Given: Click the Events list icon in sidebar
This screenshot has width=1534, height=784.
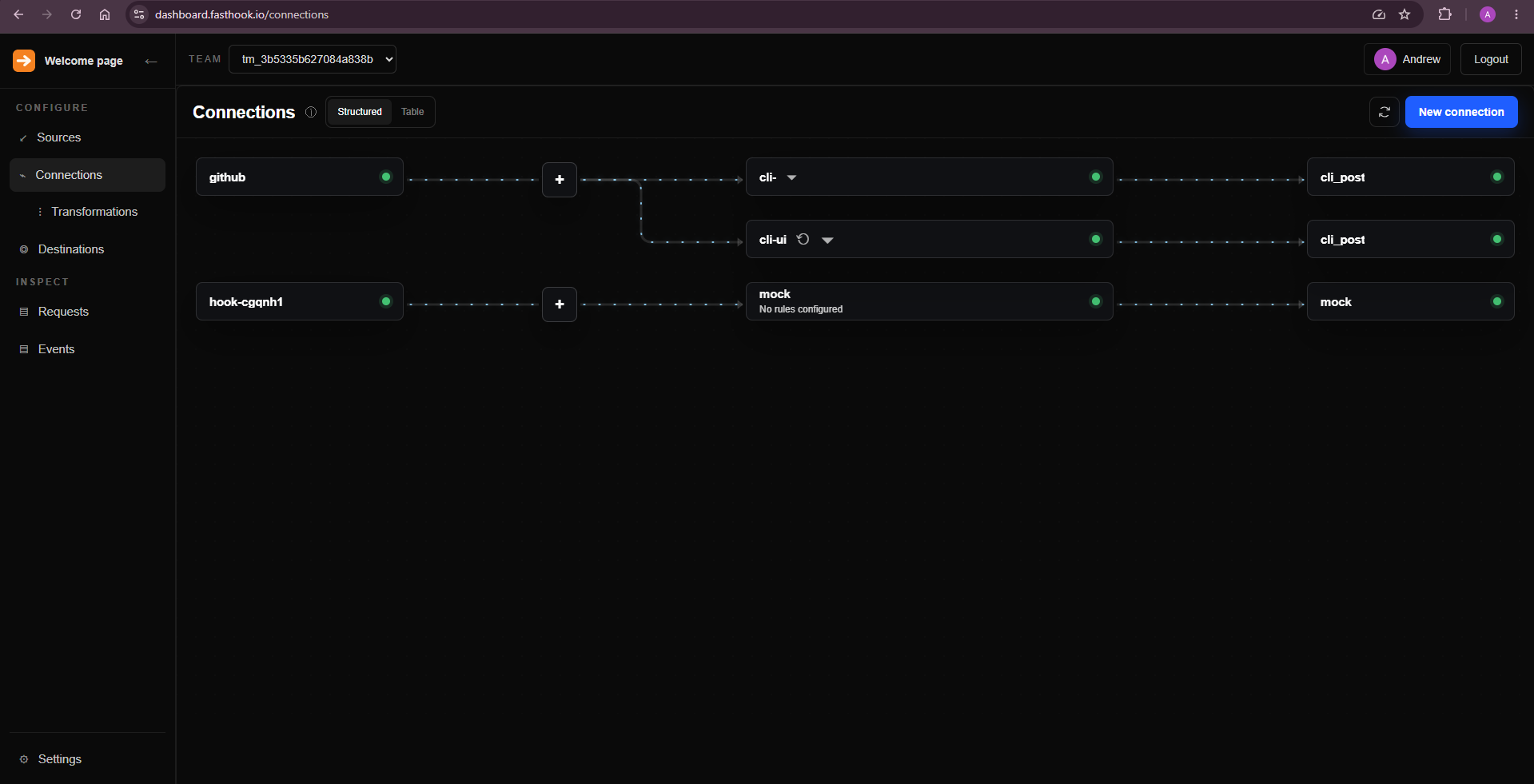Looking at the screenshot, I should (x=24, y=349).
